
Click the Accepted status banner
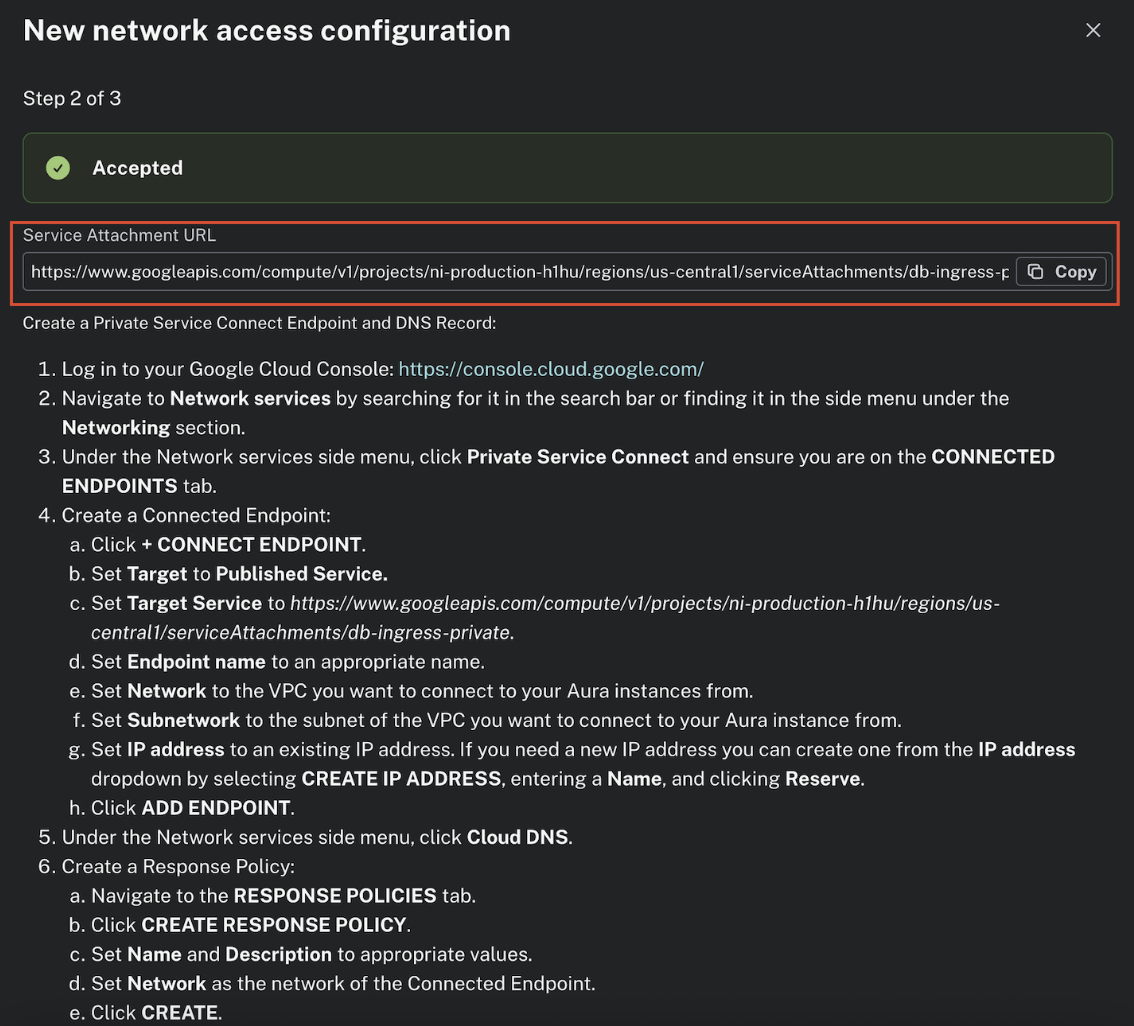click(567, 168)
